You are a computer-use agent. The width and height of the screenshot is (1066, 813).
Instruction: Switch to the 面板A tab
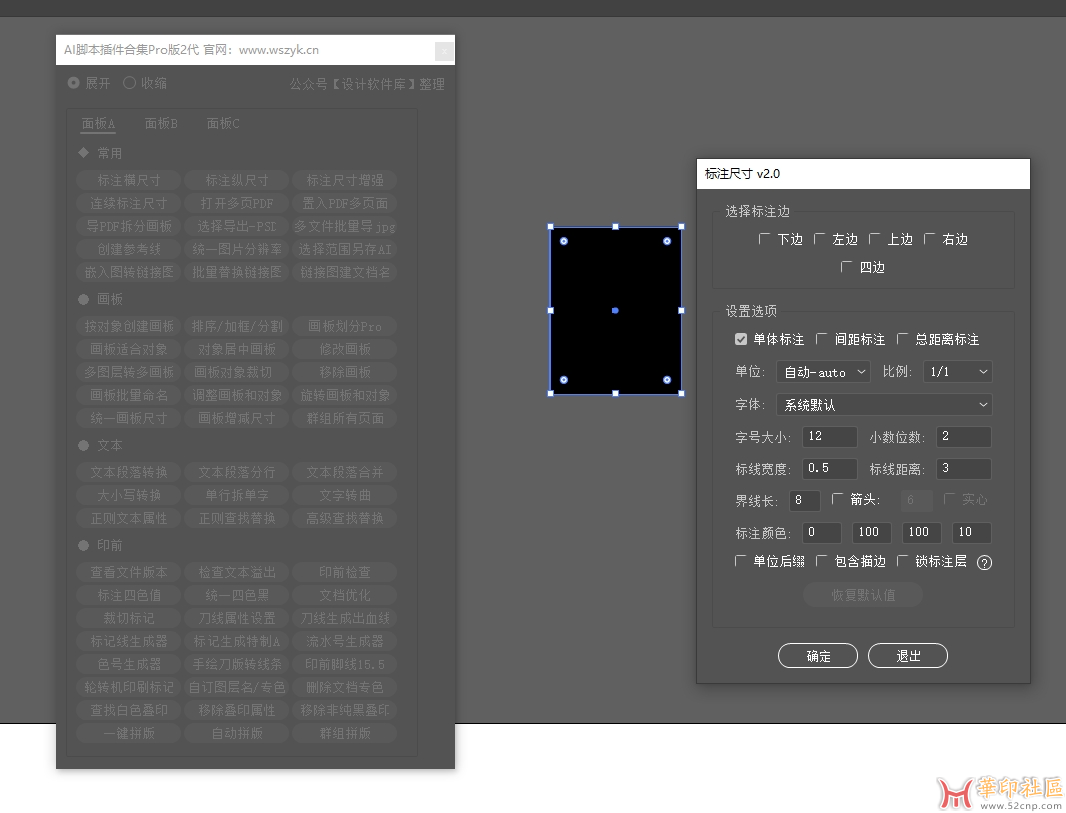point(99,124)
